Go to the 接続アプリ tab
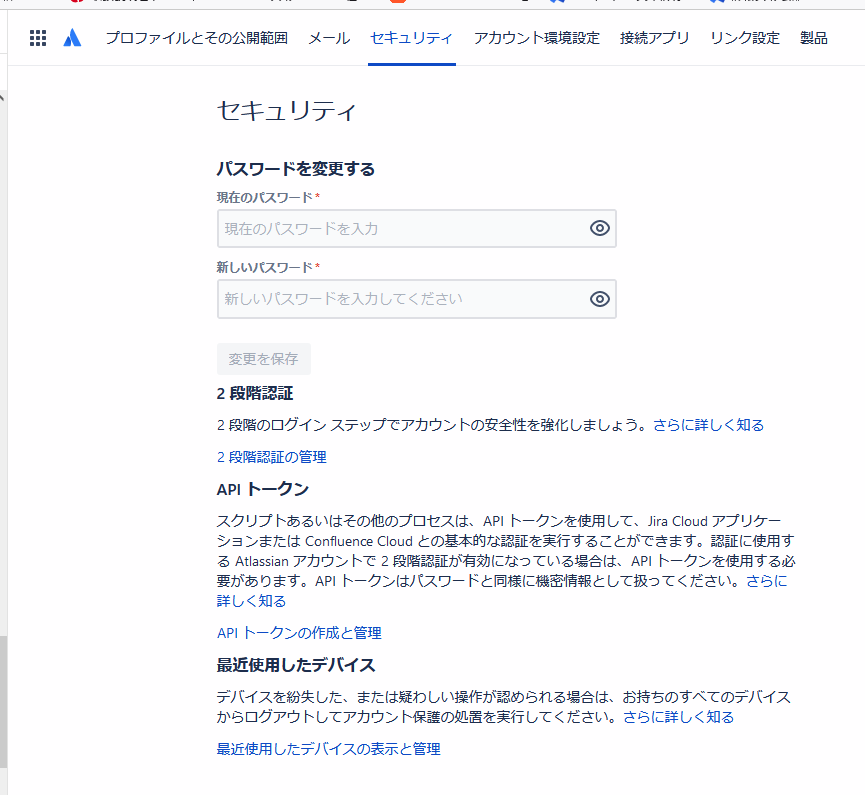 point(654,38)
